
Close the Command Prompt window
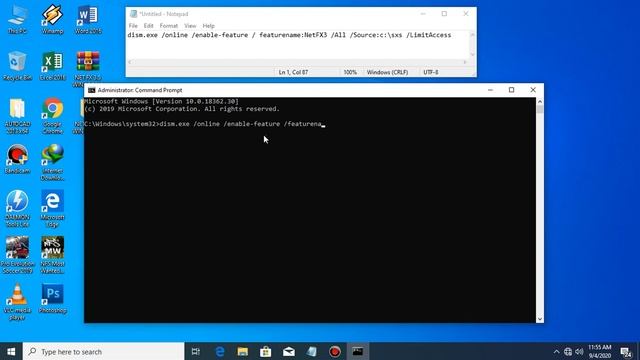[x=533, y=90]
